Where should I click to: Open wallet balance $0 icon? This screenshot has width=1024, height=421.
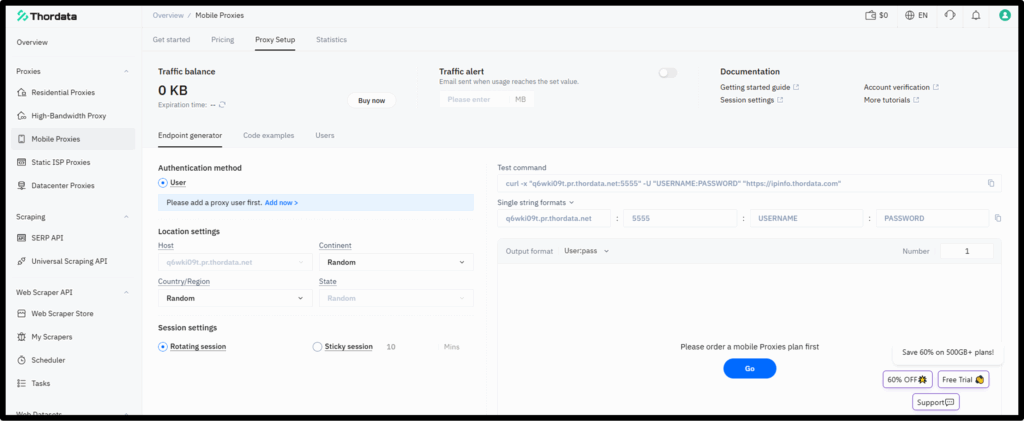(870, 15)
